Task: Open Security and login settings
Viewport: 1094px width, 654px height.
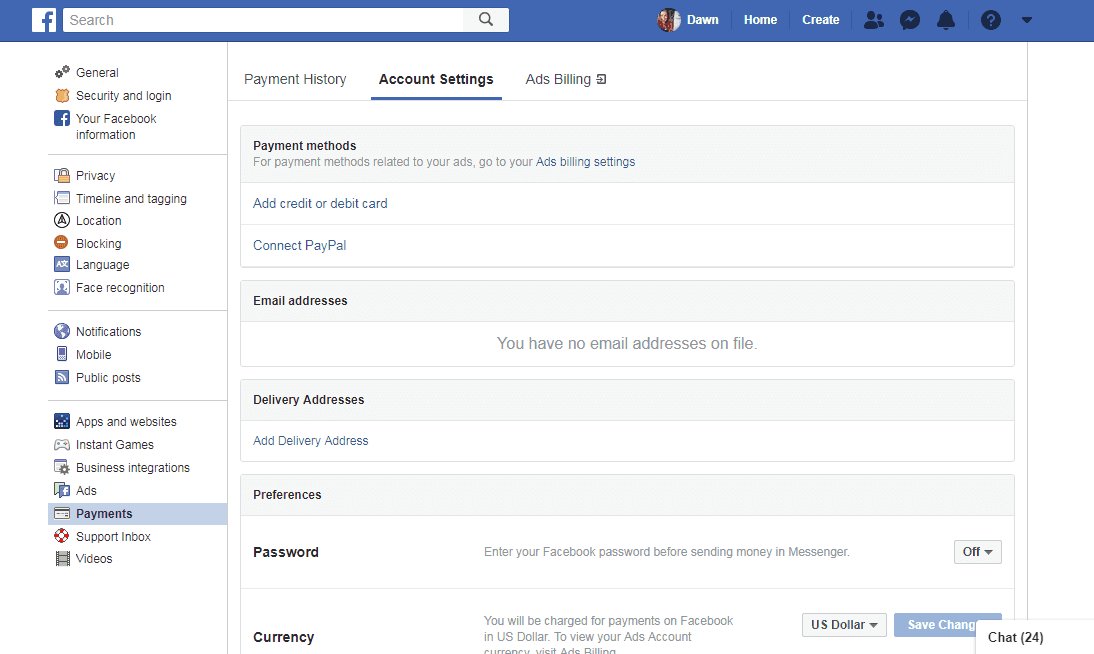Action: (x=123, y=96)
